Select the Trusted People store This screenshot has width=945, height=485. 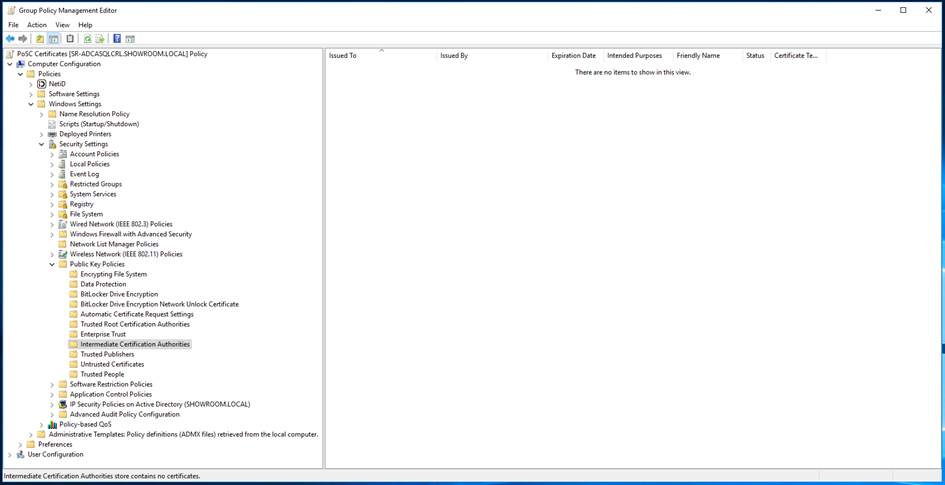102,374
